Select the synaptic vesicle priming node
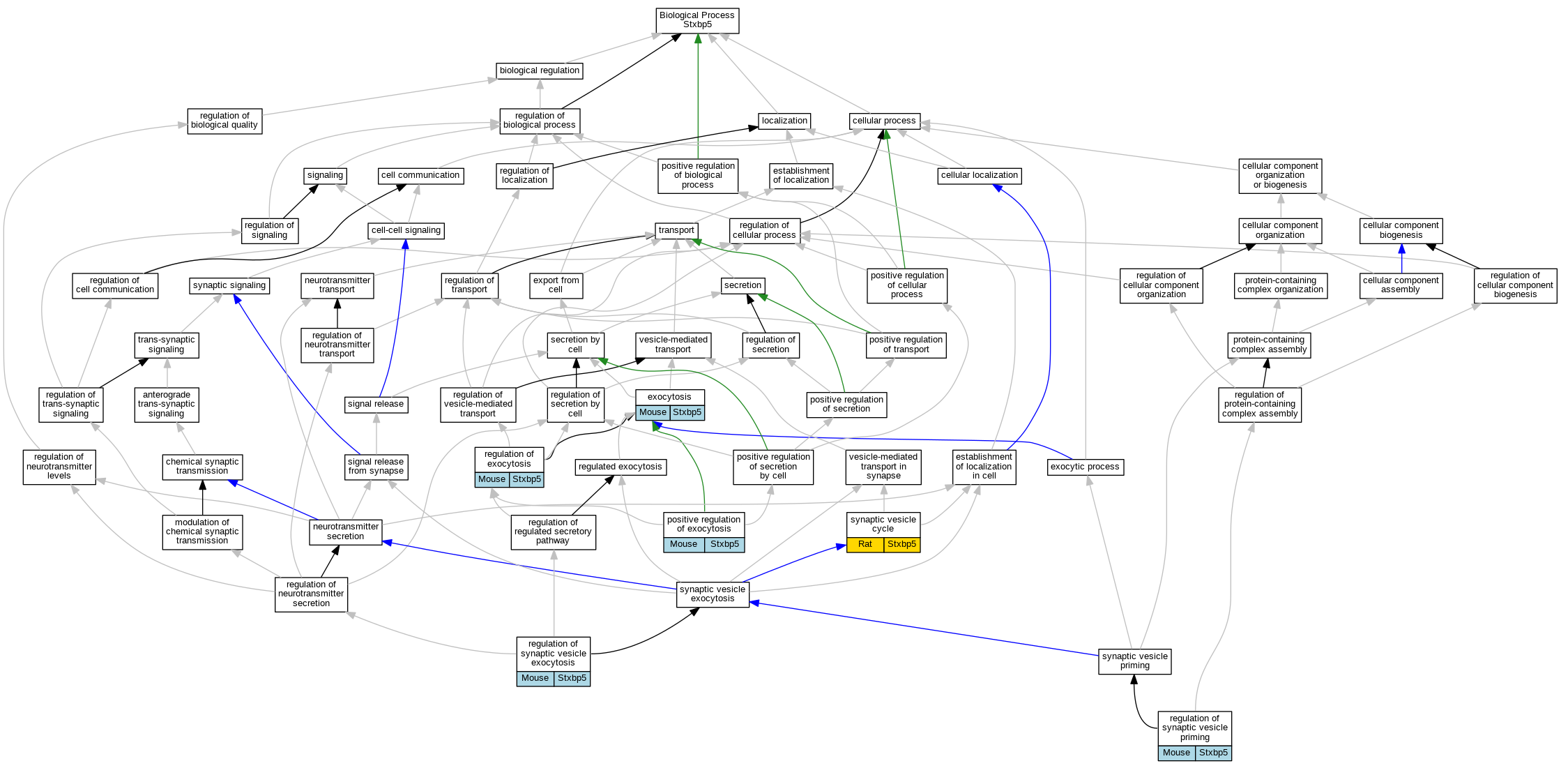This screenshot has height=768, width=1568. tap(1134, 661)
